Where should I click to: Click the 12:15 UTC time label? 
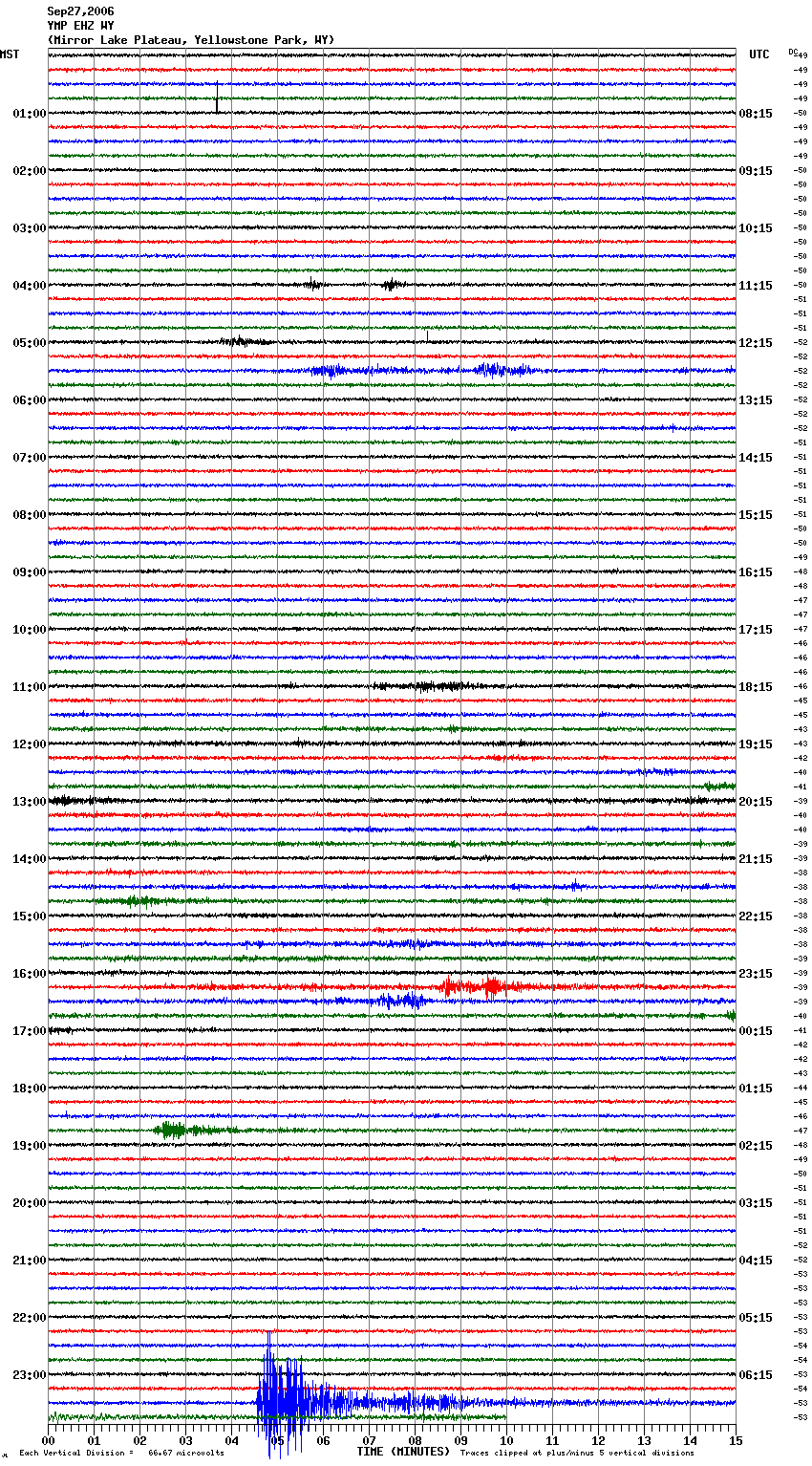click(756, 343)
